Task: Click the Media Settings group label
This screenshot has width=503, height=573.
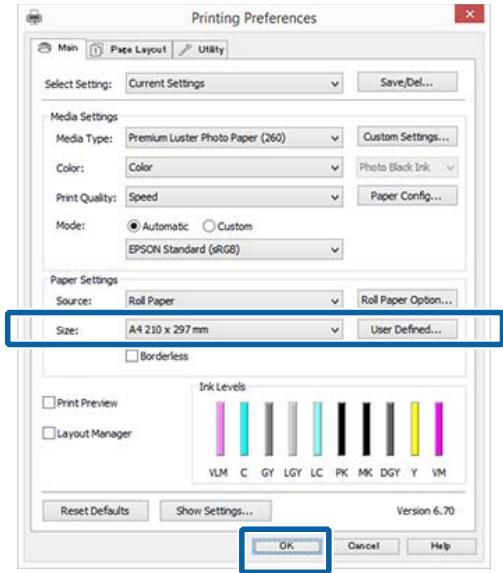Action: coord(84,117)
